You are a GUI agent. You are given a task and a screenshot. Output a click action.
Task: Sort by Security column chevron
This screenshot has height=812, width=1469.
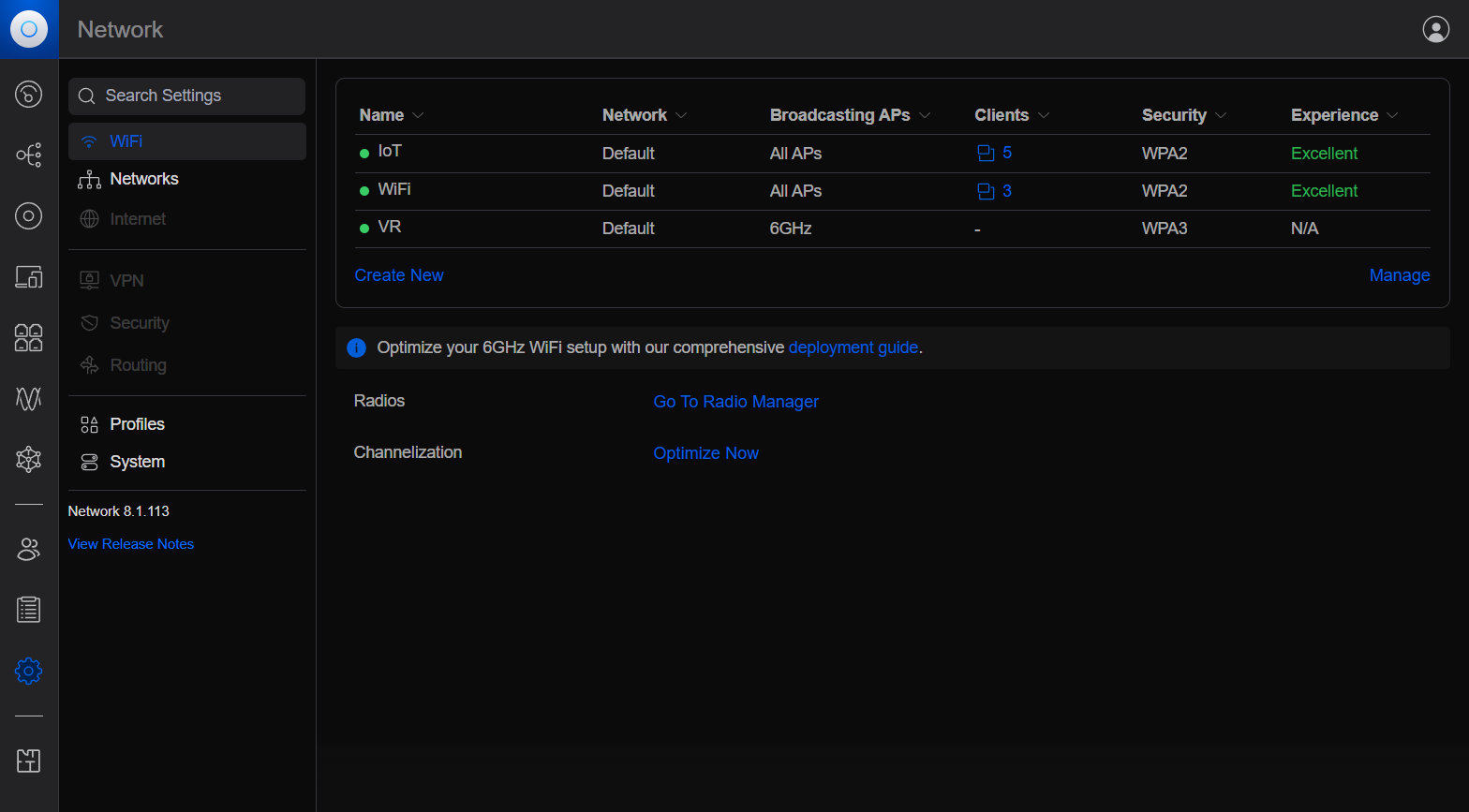click(x=1221, y=115)
